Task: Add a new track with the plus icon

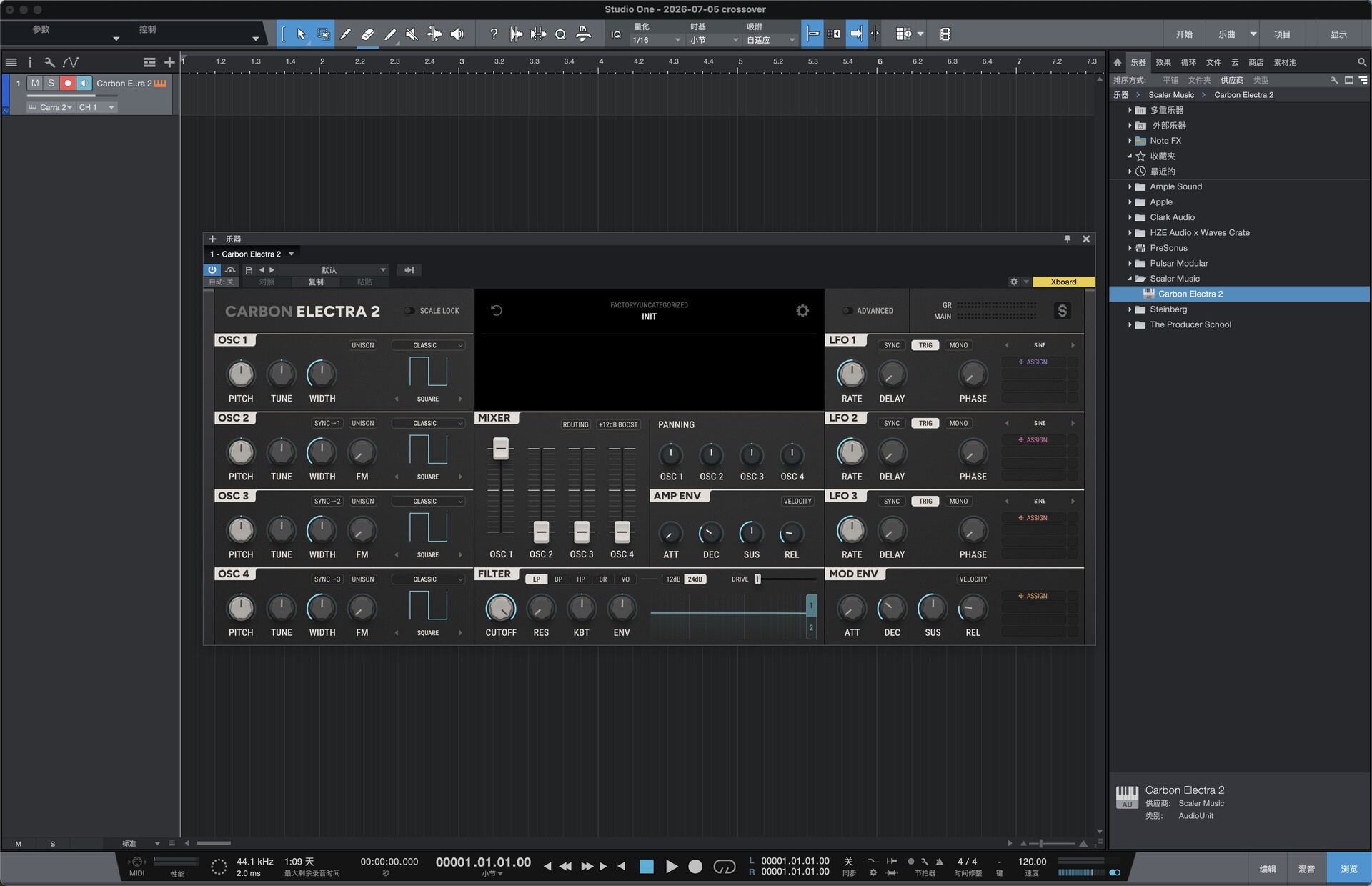Action: [169, 62]
